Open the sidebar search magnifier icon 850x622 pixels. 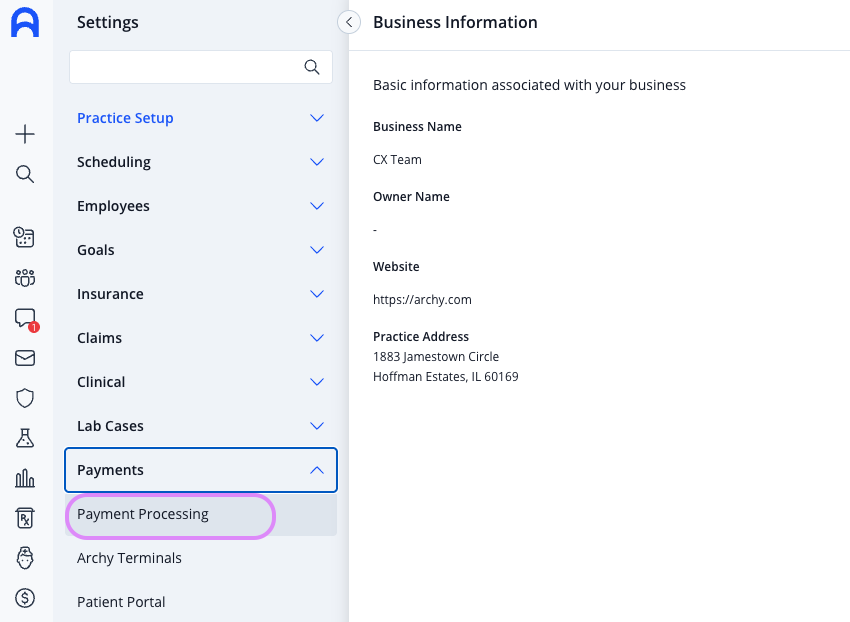click(25, 174)
